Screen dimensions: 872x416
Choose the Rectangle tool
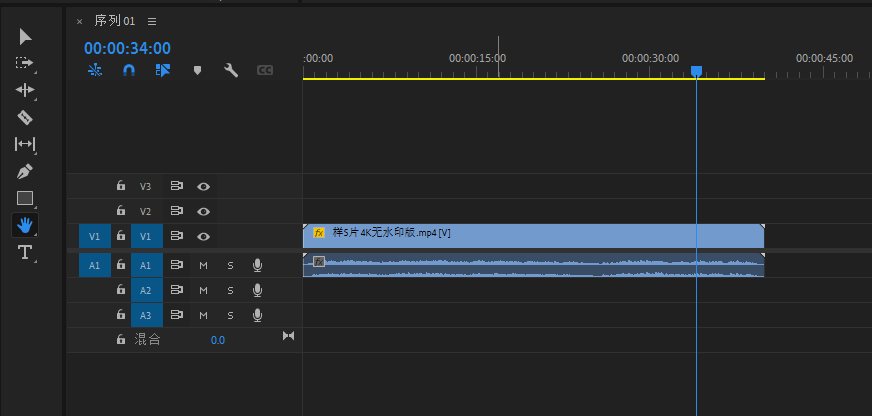pyautogui.click(x=26, y=198)
